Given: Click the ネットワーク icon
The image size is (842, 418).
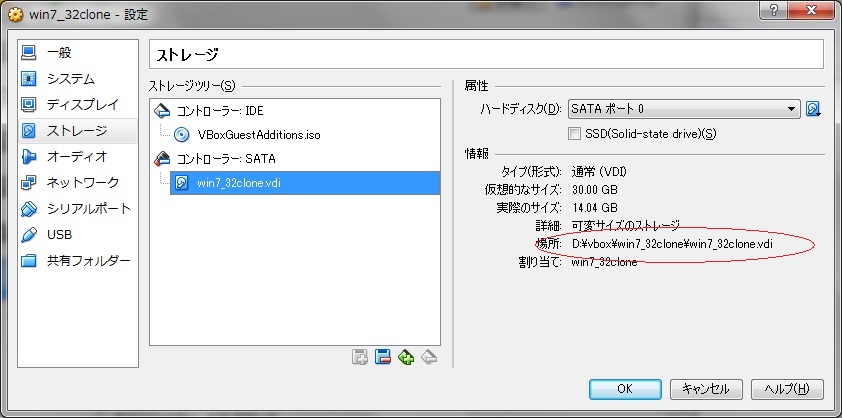Looking at the screenshot, I should 28,182.
